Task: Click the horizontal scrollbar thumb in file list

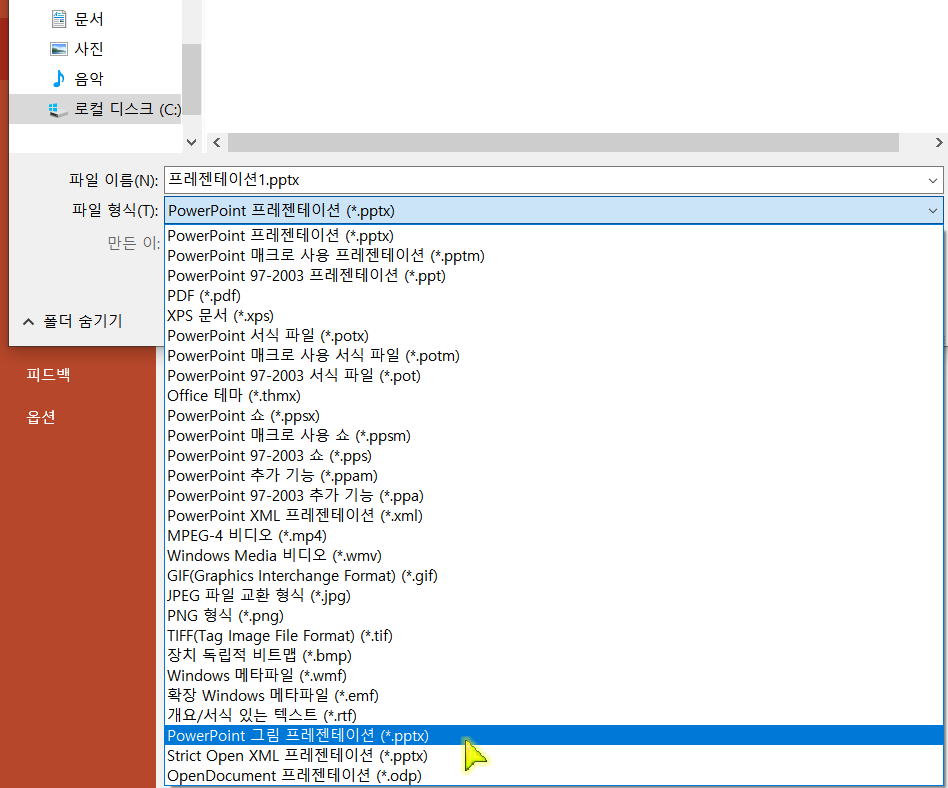Action: pos(563,143)
